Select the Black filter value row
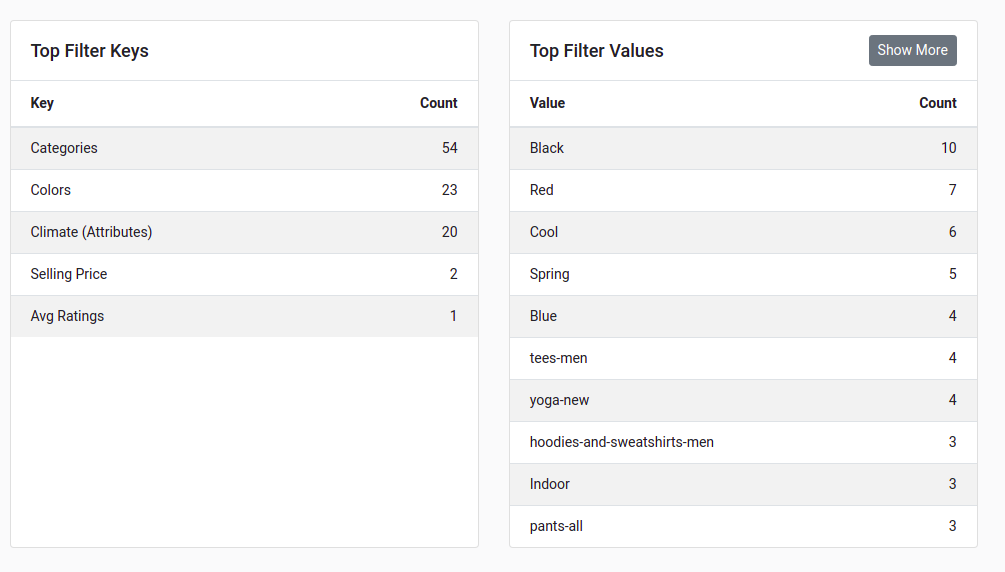1005x572 pixels. pos(743,148)
